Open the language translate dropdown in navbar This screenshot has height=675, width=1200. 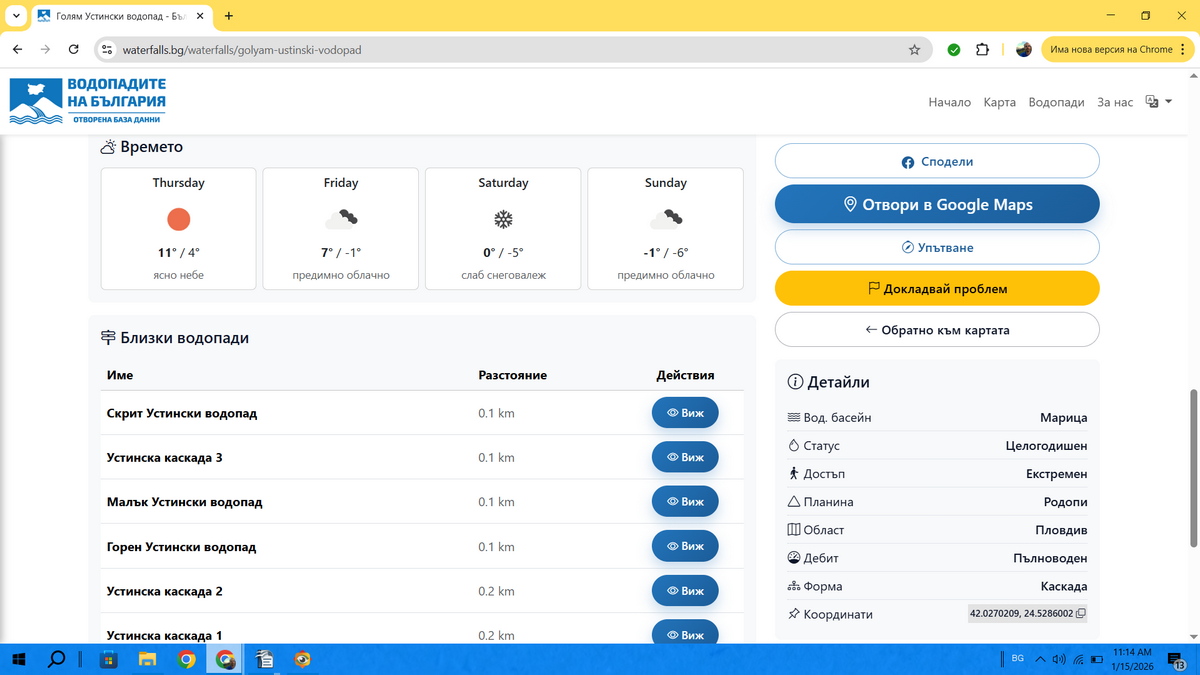(x=1158, y=102)
